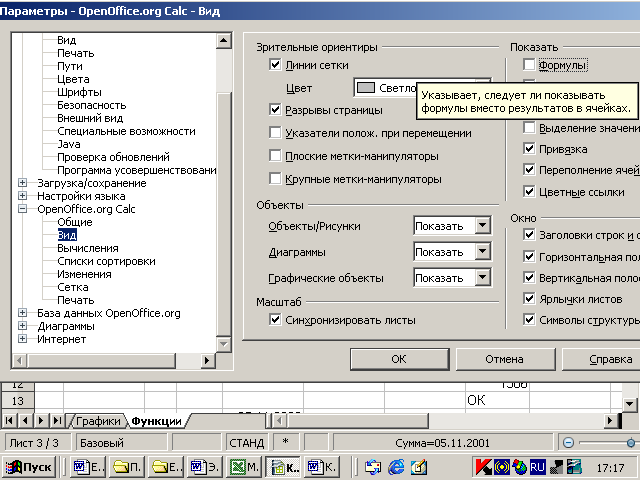Viewport: 640px width, 480px height.
Task: Open Kaspersky tray icon
Action: tap(484, 467)
